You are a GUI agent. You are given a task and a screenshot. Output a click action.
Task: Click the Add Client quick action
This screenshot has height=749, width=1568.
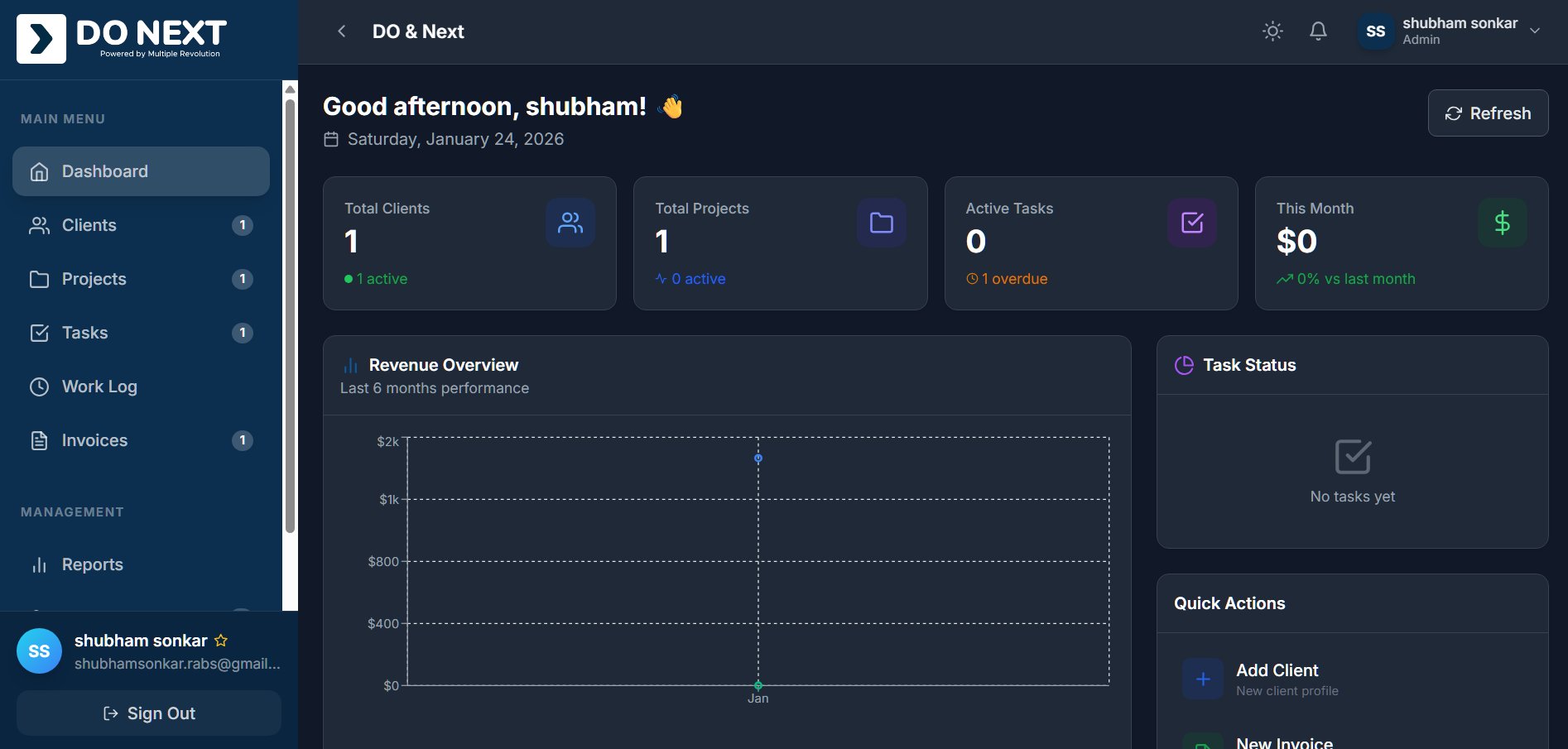1277,670
